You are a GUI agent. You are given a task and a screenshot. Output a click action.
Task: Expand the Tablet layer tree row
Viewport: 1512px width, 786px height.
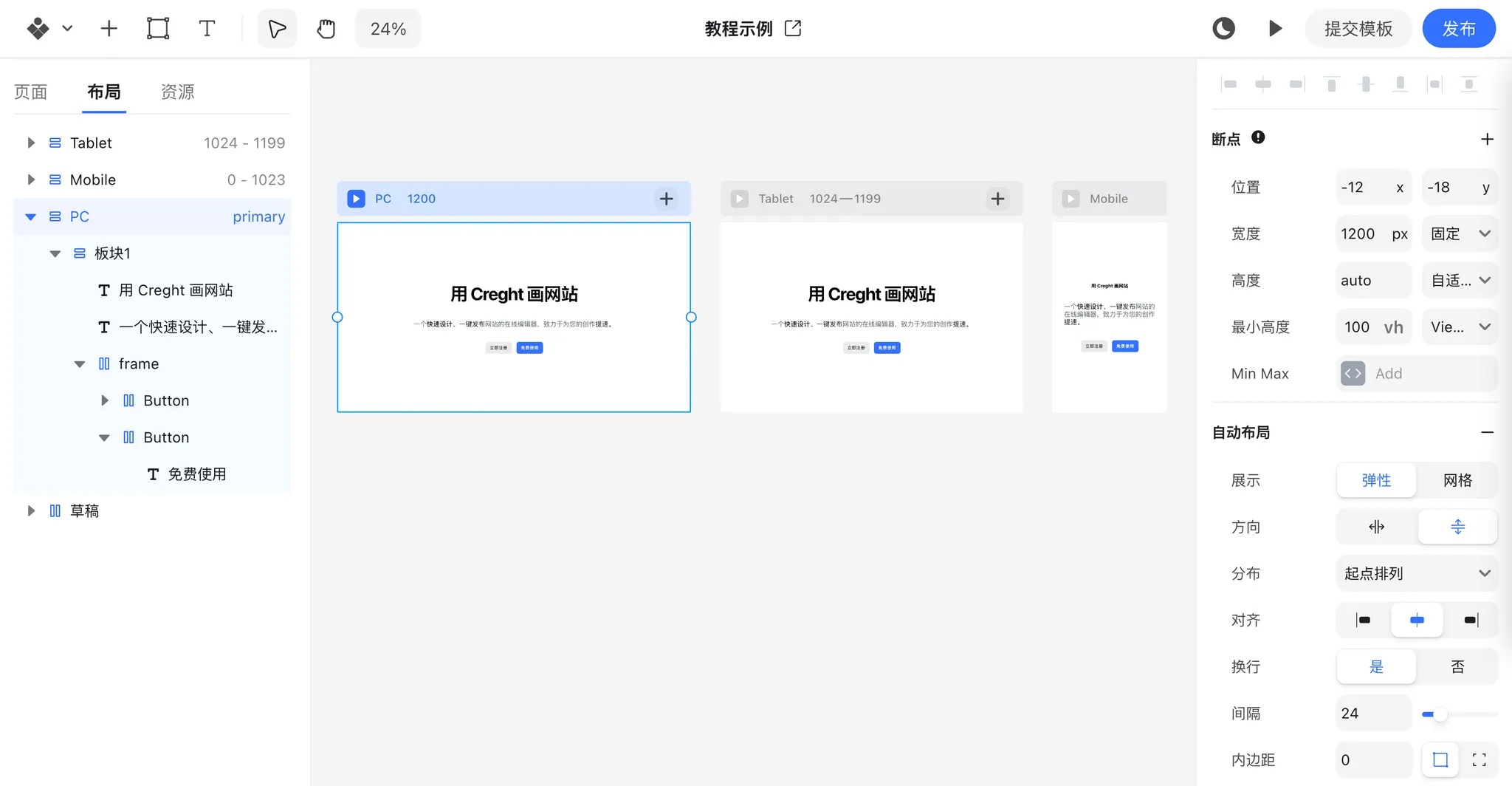[x=31, y=143]
